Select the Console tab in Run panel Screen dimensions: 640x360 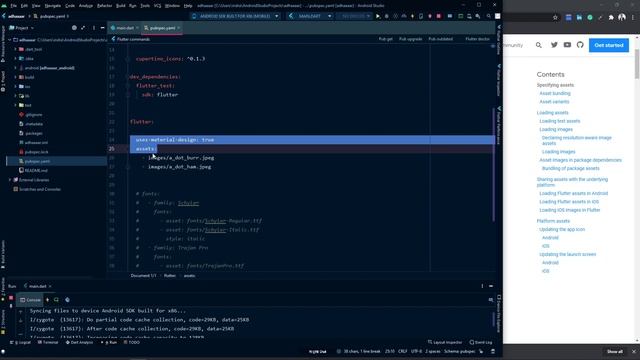30,300
